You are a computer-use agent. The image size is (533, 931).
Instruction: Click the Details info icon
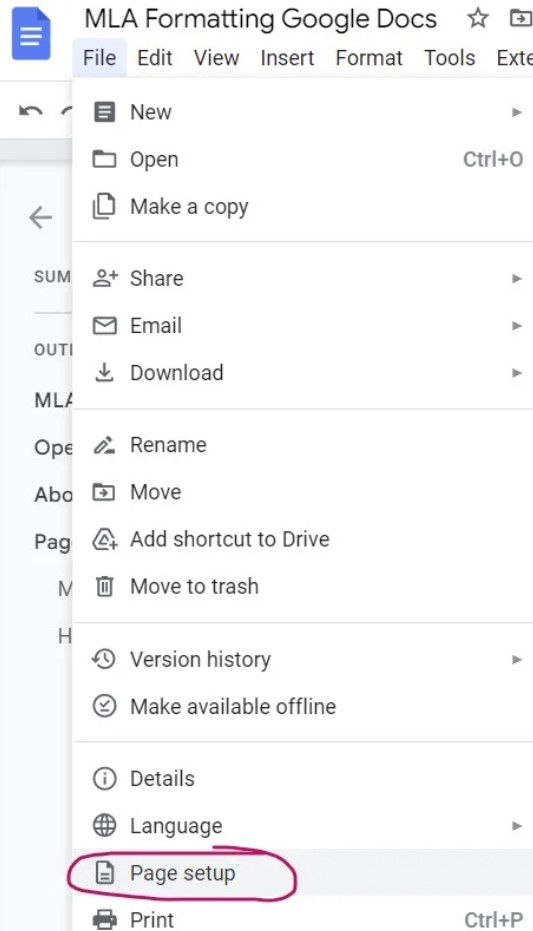tap(104, 778)
